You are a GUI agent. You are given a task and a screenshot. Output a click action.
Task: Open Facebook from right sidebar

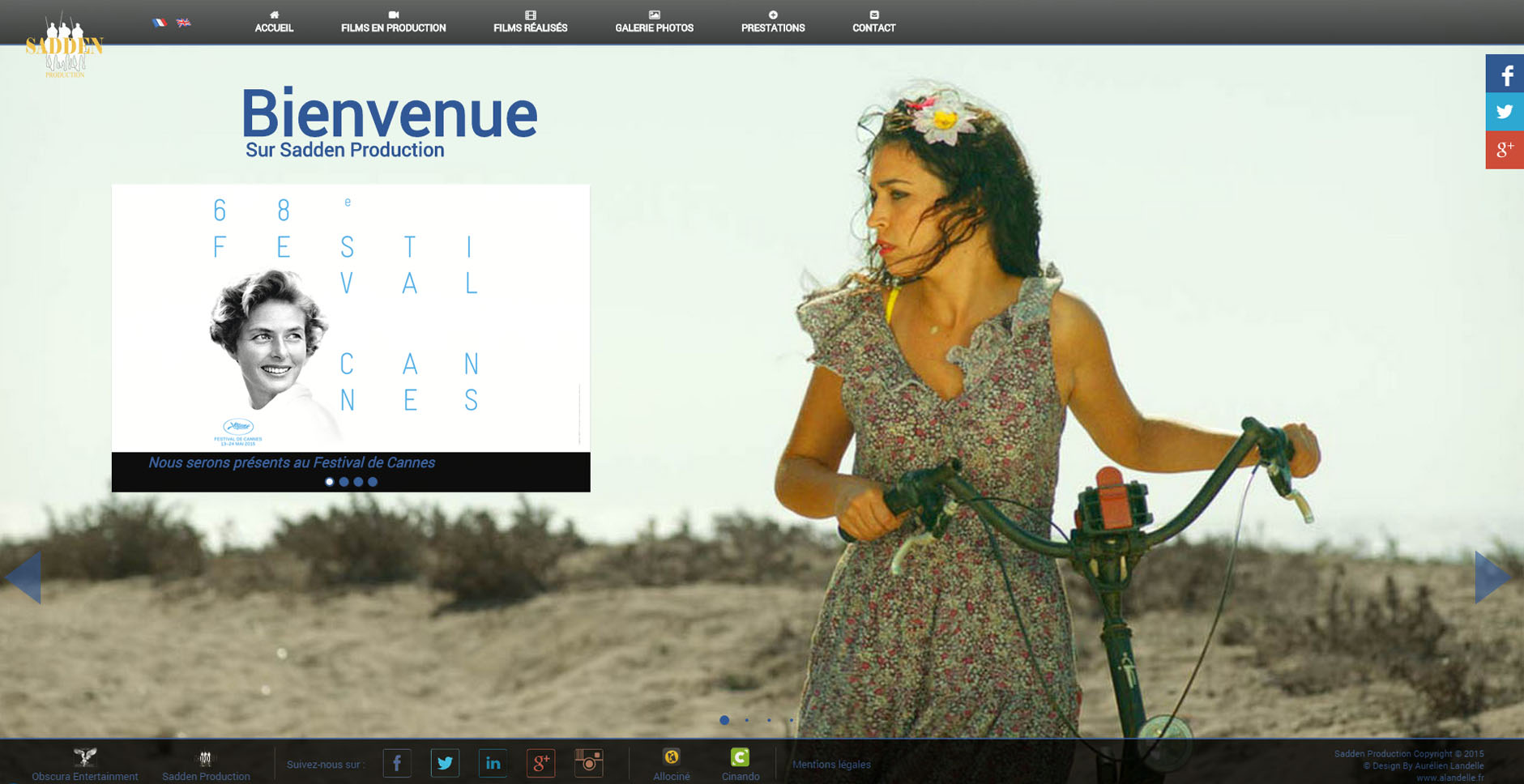pos(1505,75)
